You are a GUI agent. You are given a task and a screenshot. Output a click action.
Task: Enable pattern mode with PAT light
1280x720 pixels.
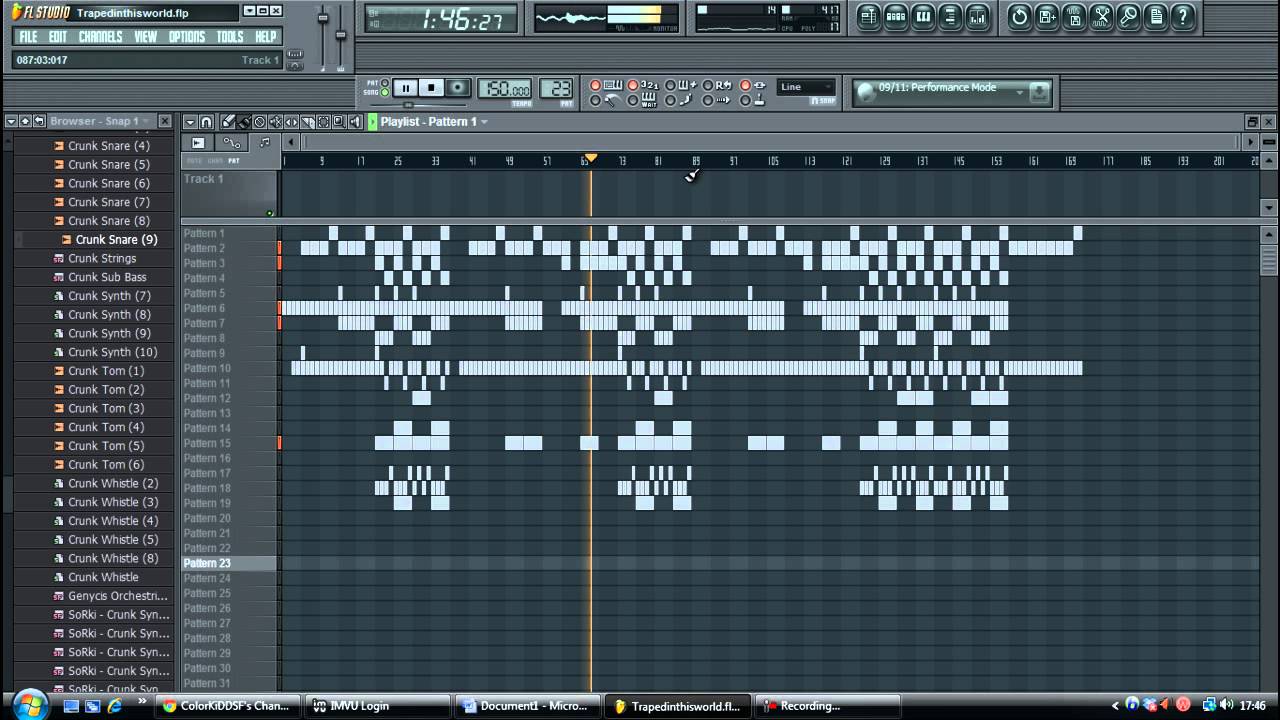[385, 83]
